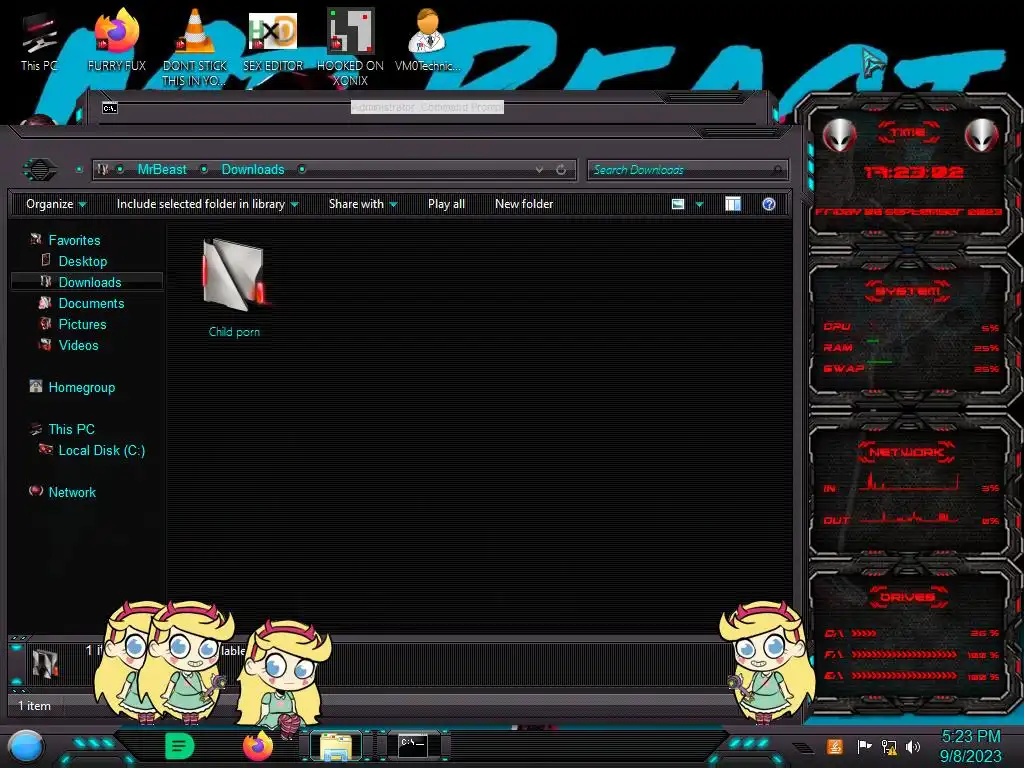1024x768 pixels.
Task: Click Play all in the Explorer toolbar
Action: (x=446, y=204)
